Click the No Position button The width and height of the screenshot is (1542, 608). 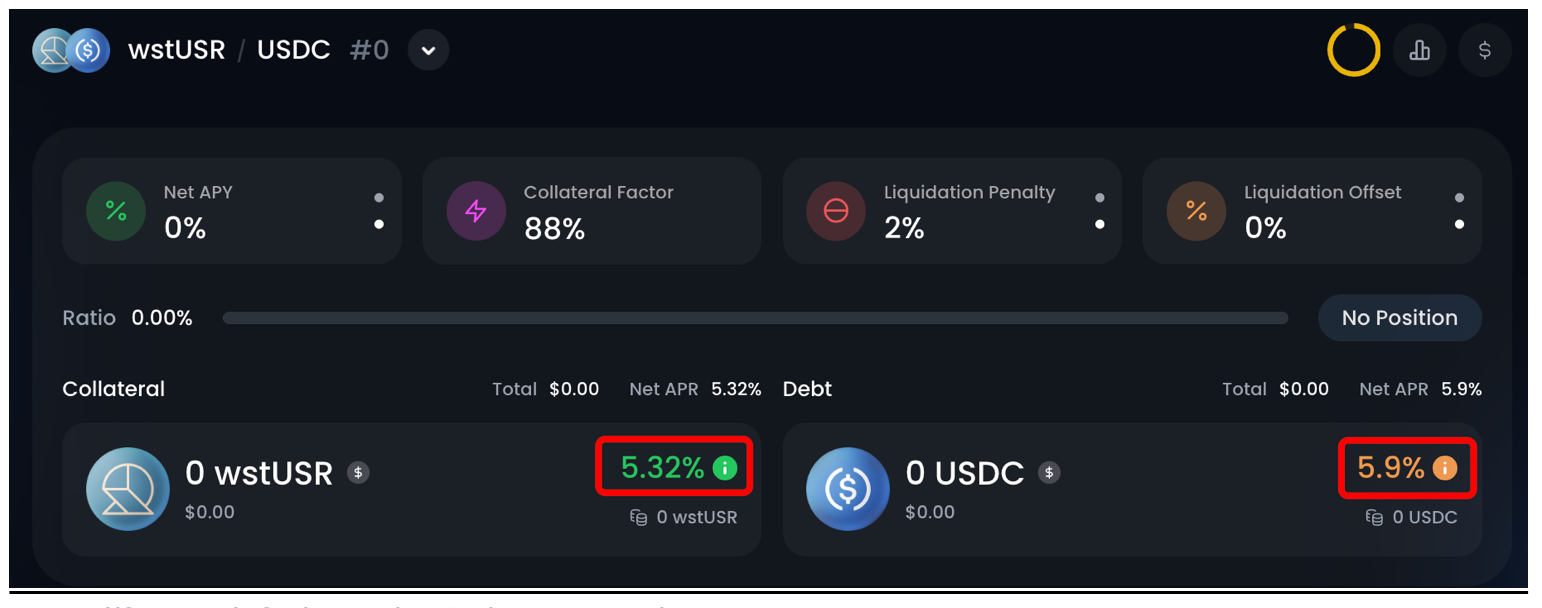point(1399,318)
